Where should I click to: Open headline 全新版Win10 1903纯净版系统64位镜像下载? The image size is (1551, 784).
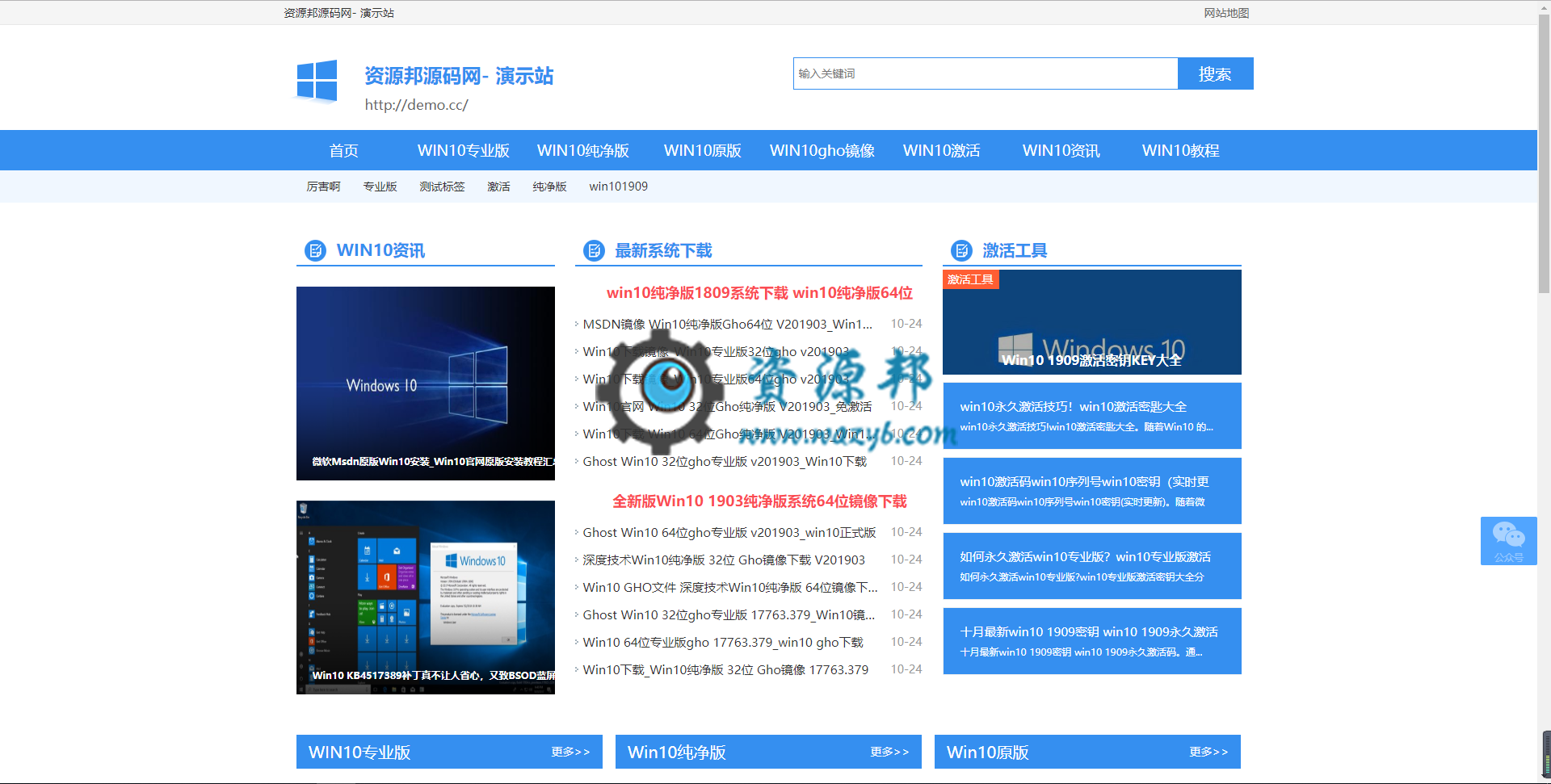[759, 501]
